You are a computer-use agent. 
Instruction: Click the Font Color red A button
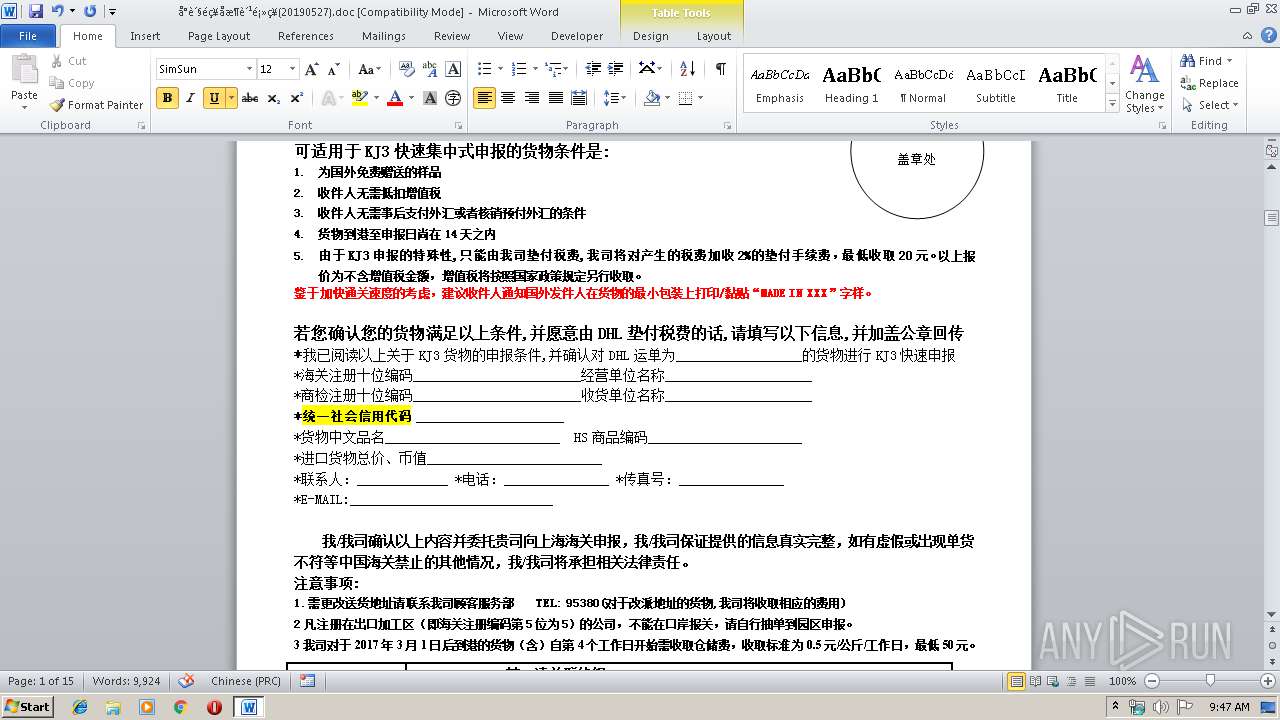pyautogui.click(x=394, y=98)
